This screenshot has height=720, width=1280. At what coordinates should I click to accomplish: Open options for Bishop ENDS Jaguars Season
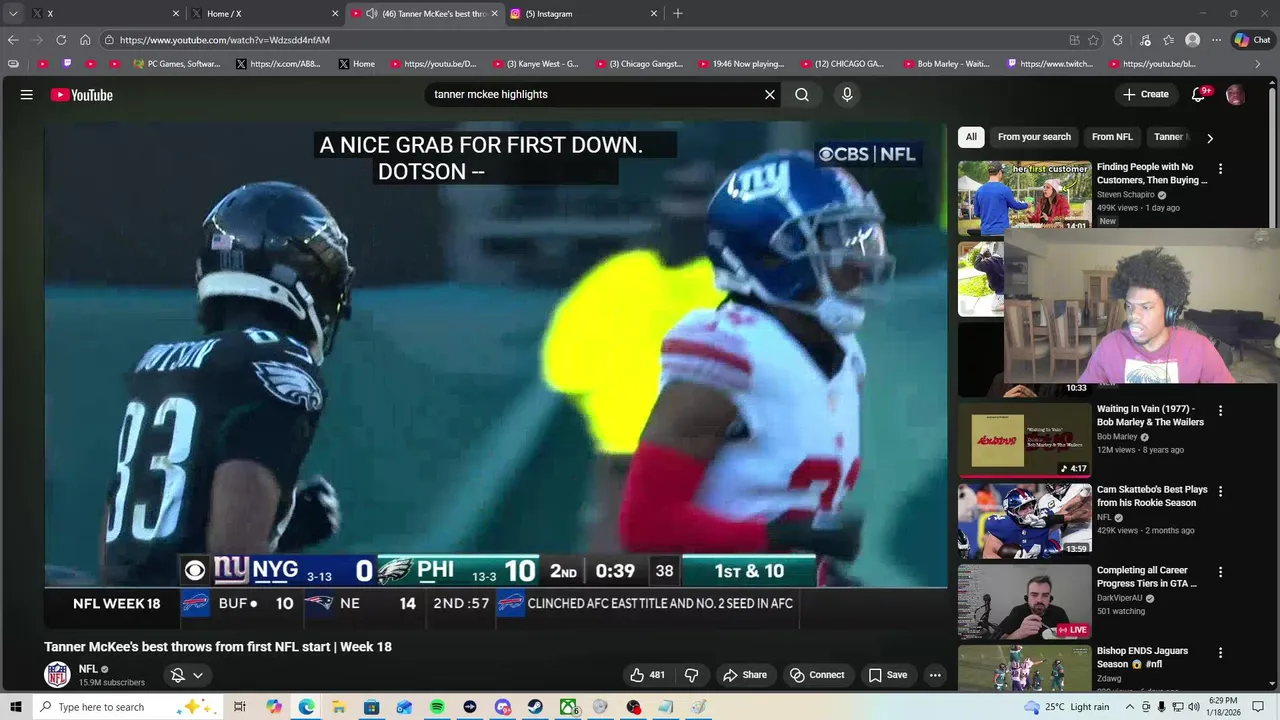point(1220,653)
